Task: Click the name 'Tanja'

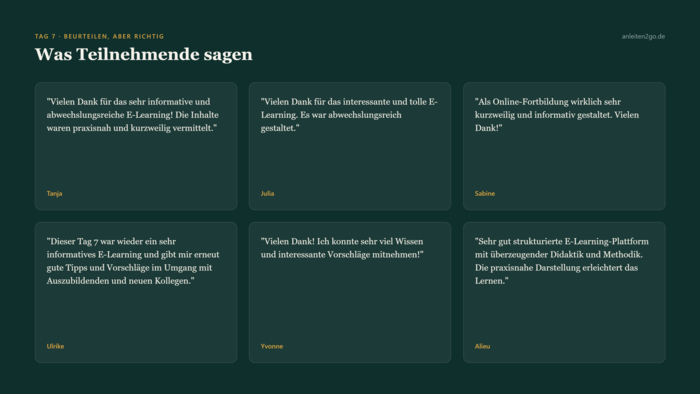Action: tap(54, 193)
